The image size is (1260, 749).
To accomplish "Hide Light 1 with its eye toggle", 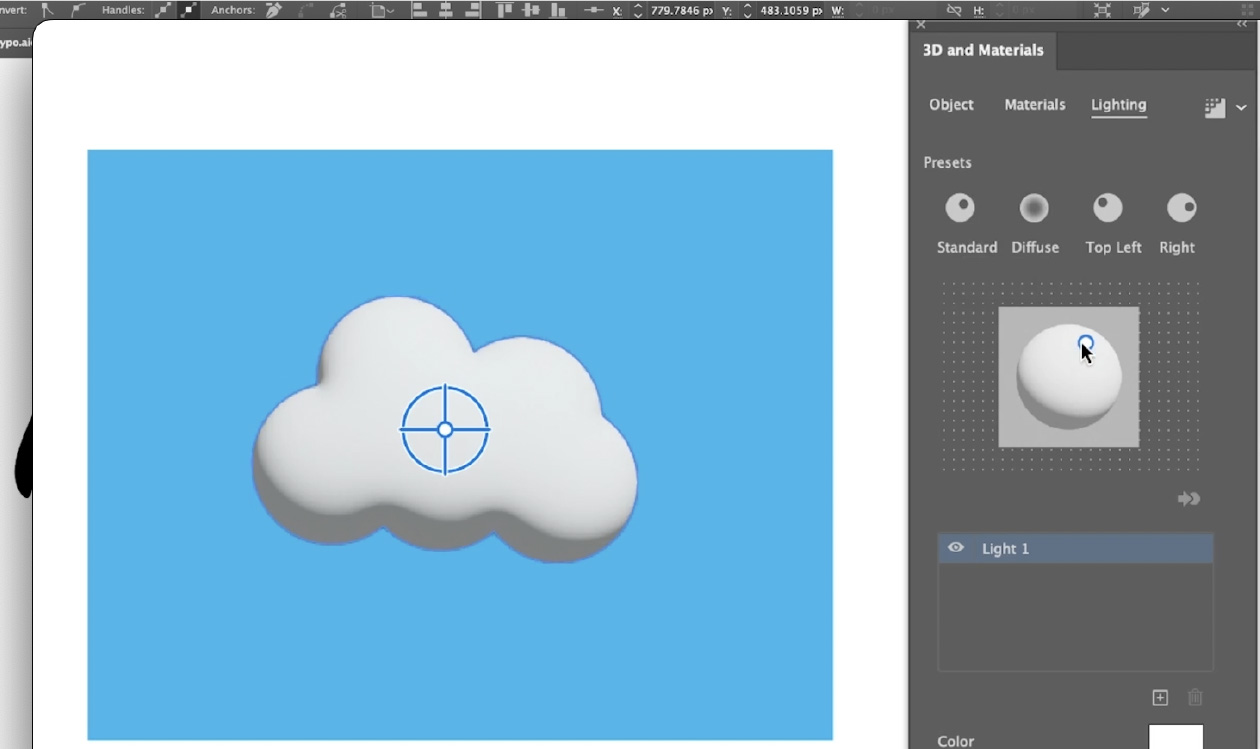I will tap(956, 548).
